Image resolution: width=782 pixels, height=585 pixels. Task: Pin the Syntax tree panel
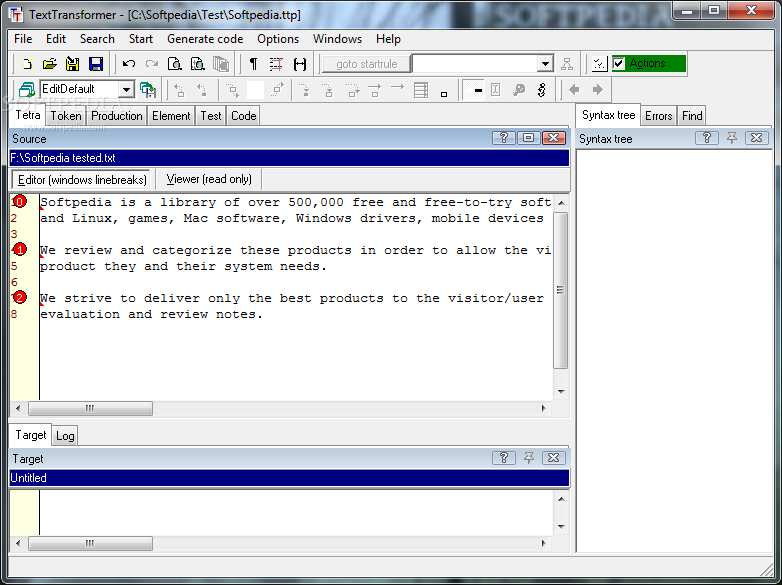click(732, 138)
